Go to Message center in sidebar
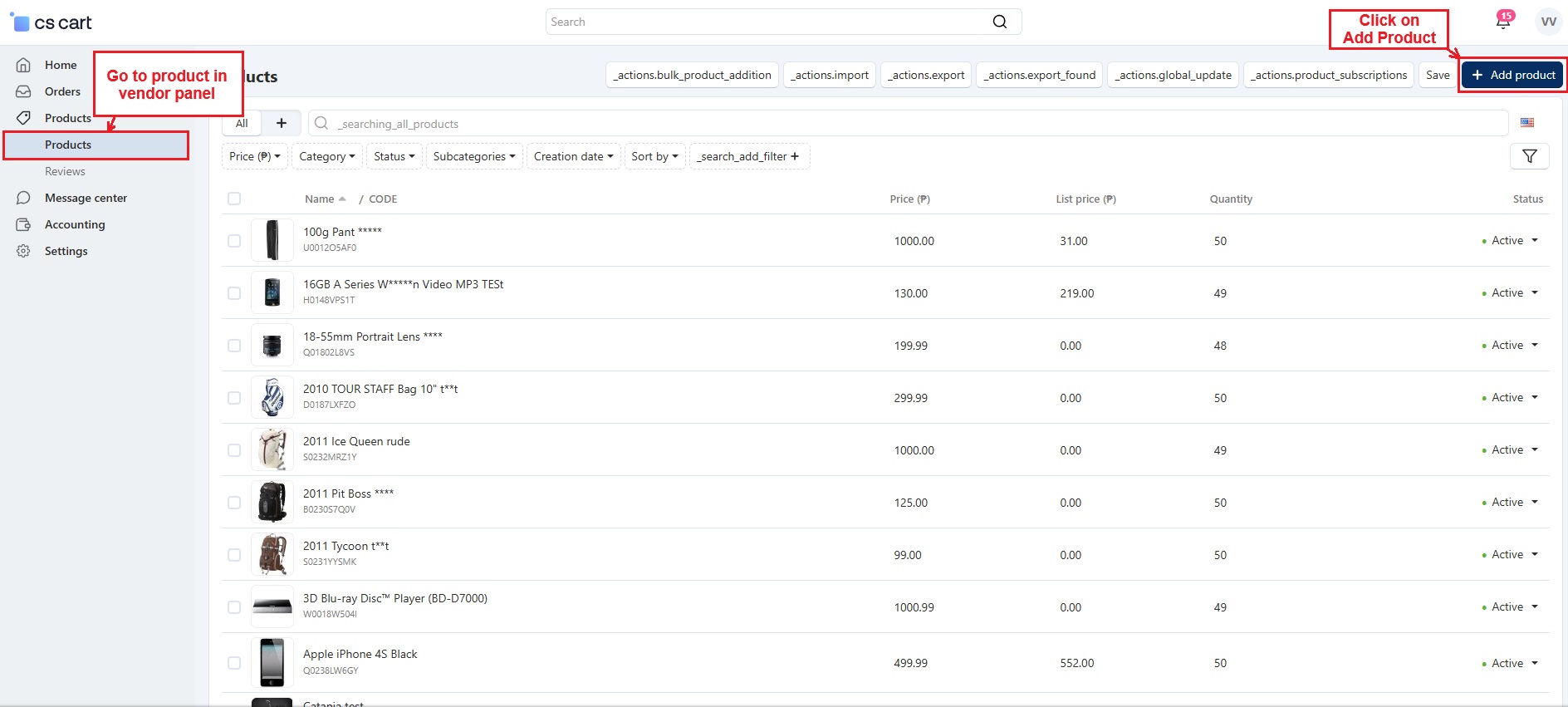The image size is (1568, 707). click(86, 198)
